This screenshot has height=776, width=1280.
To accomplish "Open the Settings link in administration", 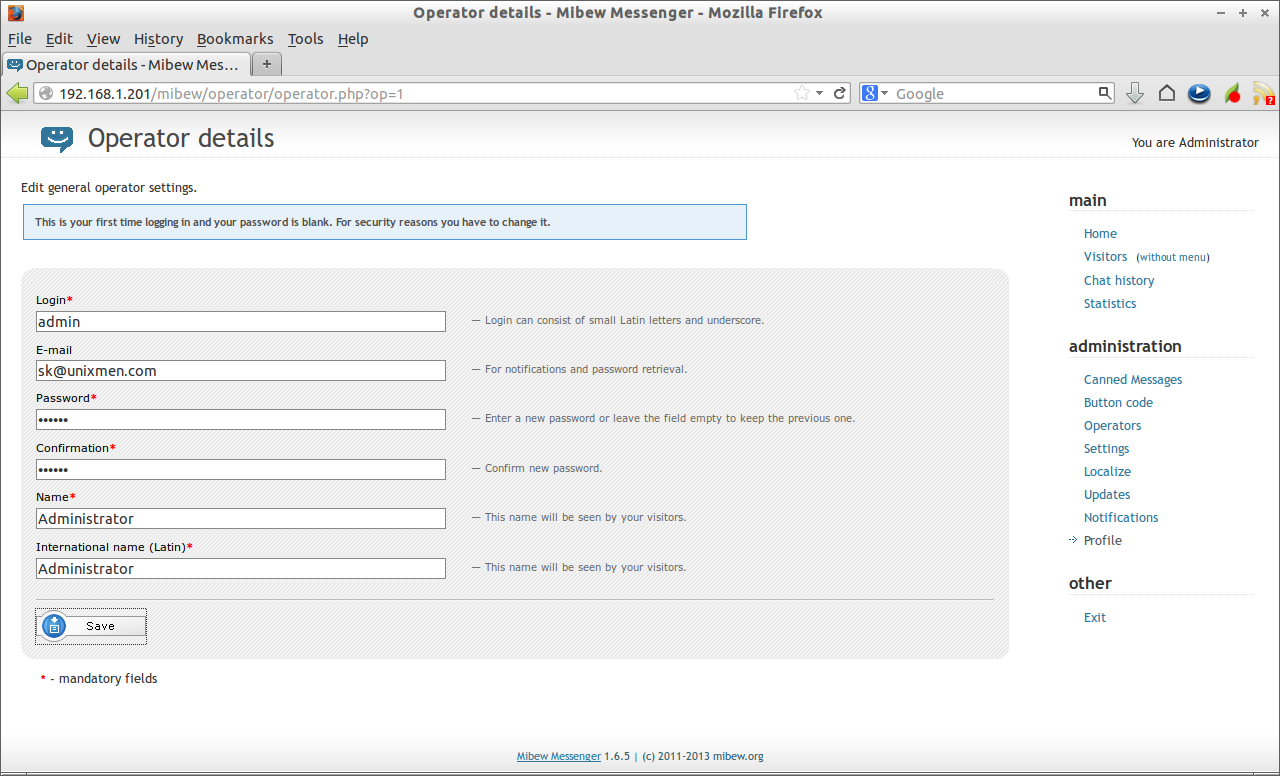I will (x=1106, y=448).
